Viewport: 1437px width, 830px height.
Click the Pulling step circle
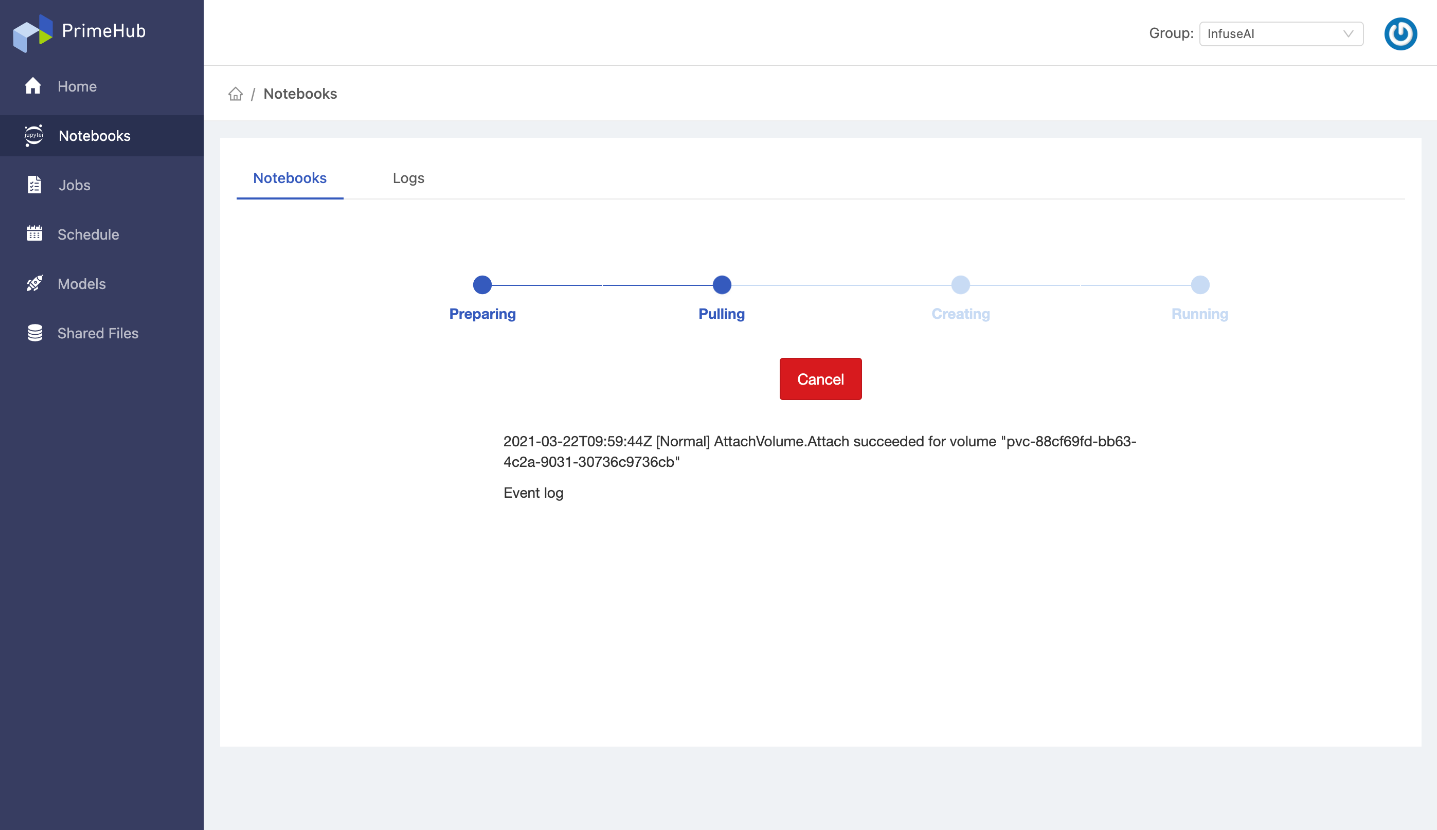722,285
